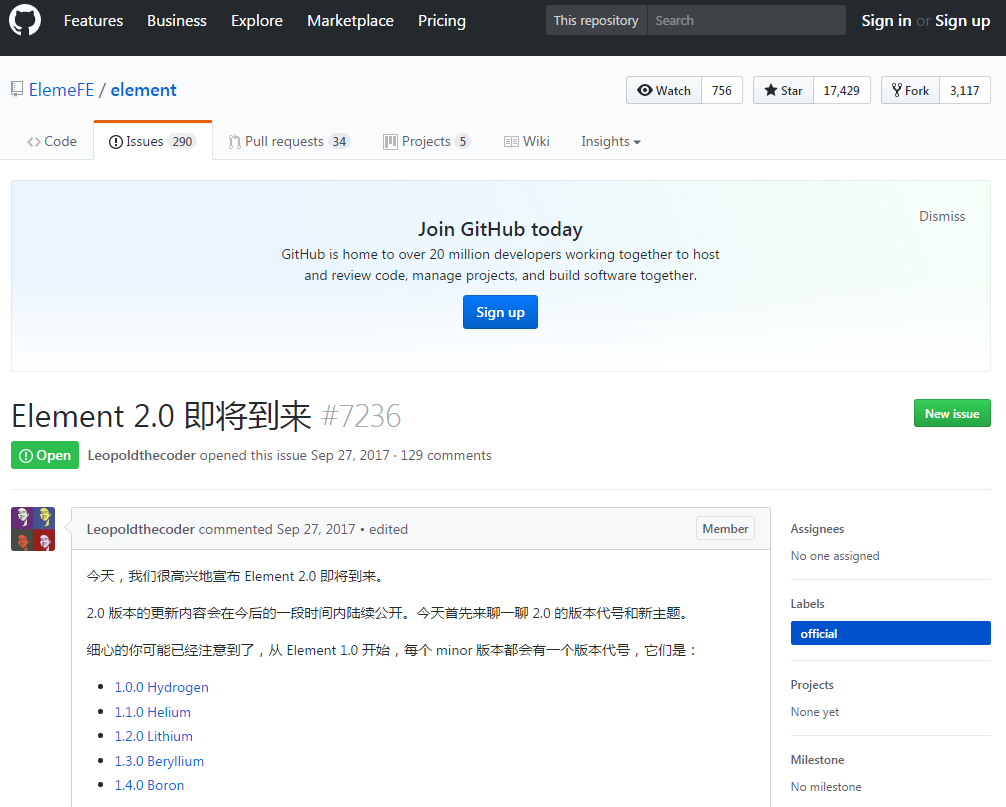Image resolution: width=1006 pixels, height=807 pixels.
Task: Click the user avatar of Leopoldthecoder
Action: (33, 529)
